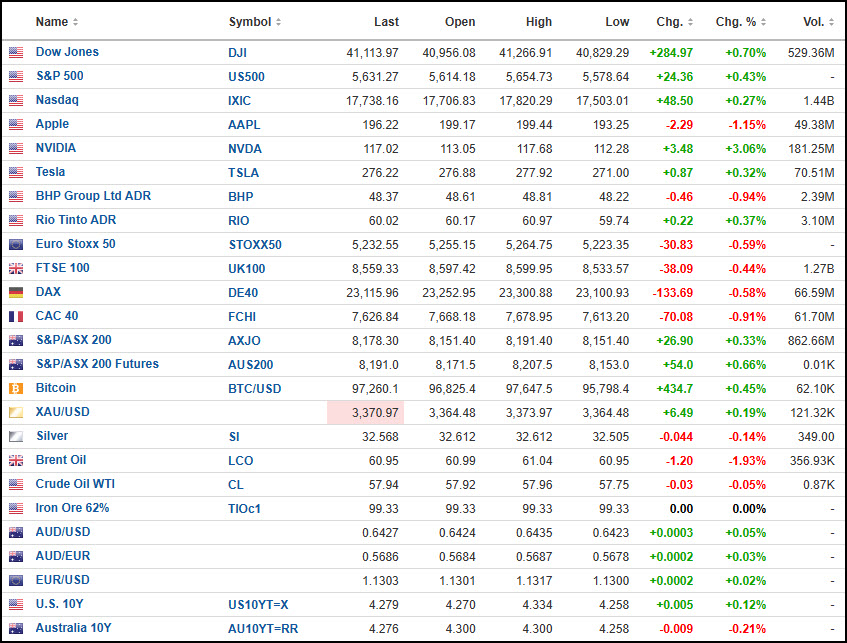Click the gold bar icon beside XAU/USD

[16, 413]
